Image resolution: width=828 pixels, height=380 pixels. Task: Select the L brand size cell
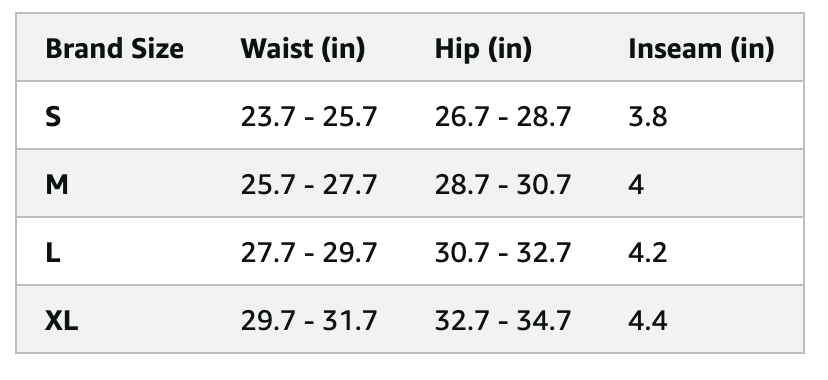[x=53, y=253]
